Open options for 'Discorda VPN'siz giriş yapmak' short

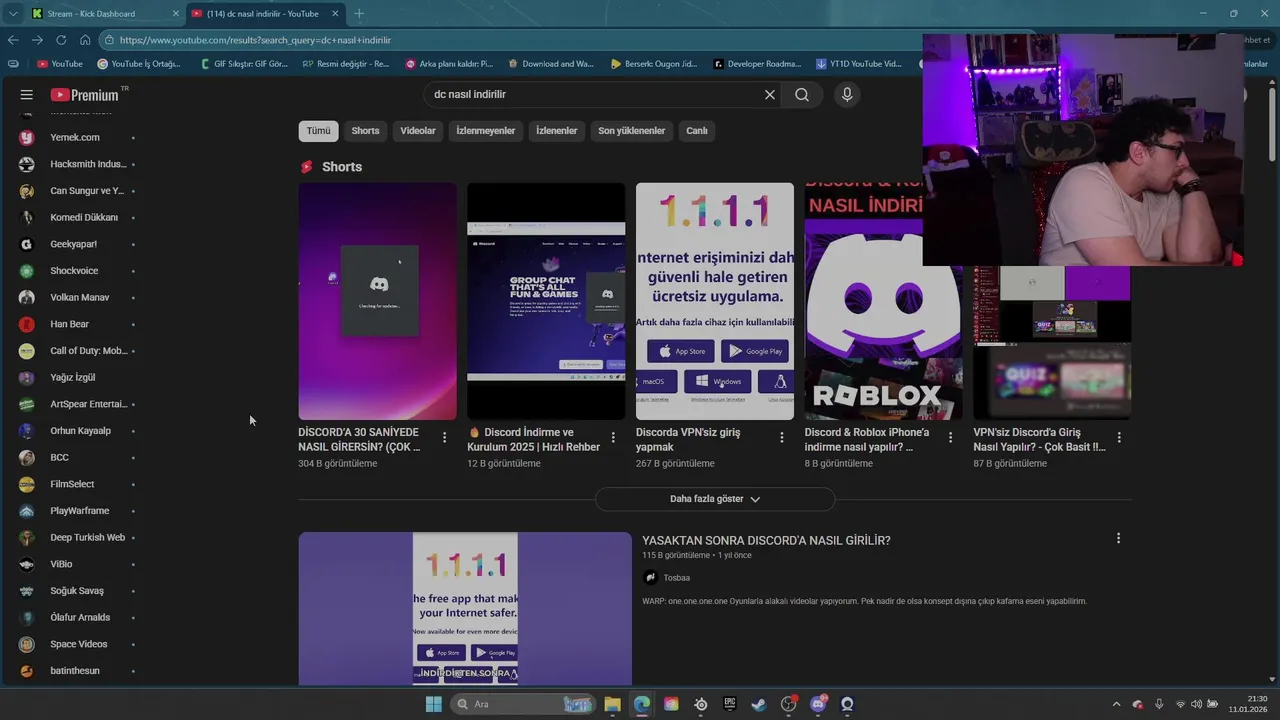[782, 438]
